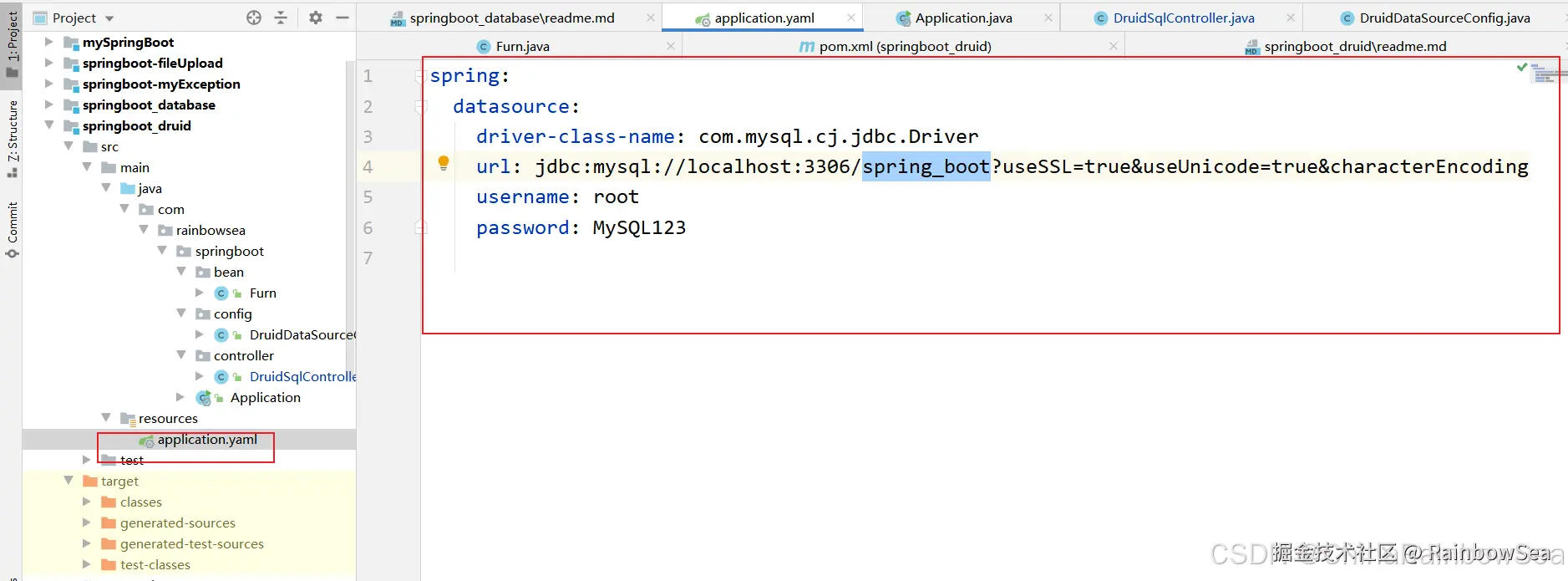Click the fold marker on line 1

coord(420,76)
